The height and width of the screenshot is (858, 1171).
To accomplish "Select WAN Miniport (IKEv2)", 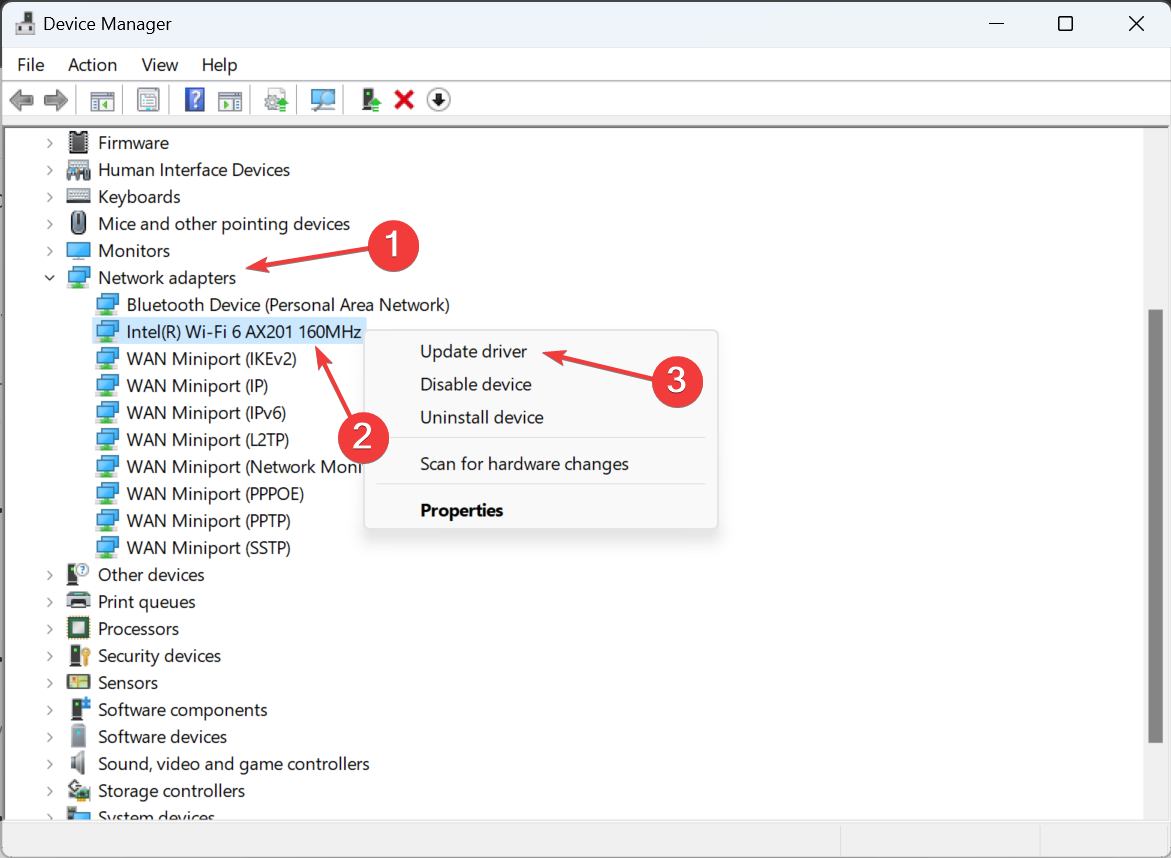I will (211, 358).
